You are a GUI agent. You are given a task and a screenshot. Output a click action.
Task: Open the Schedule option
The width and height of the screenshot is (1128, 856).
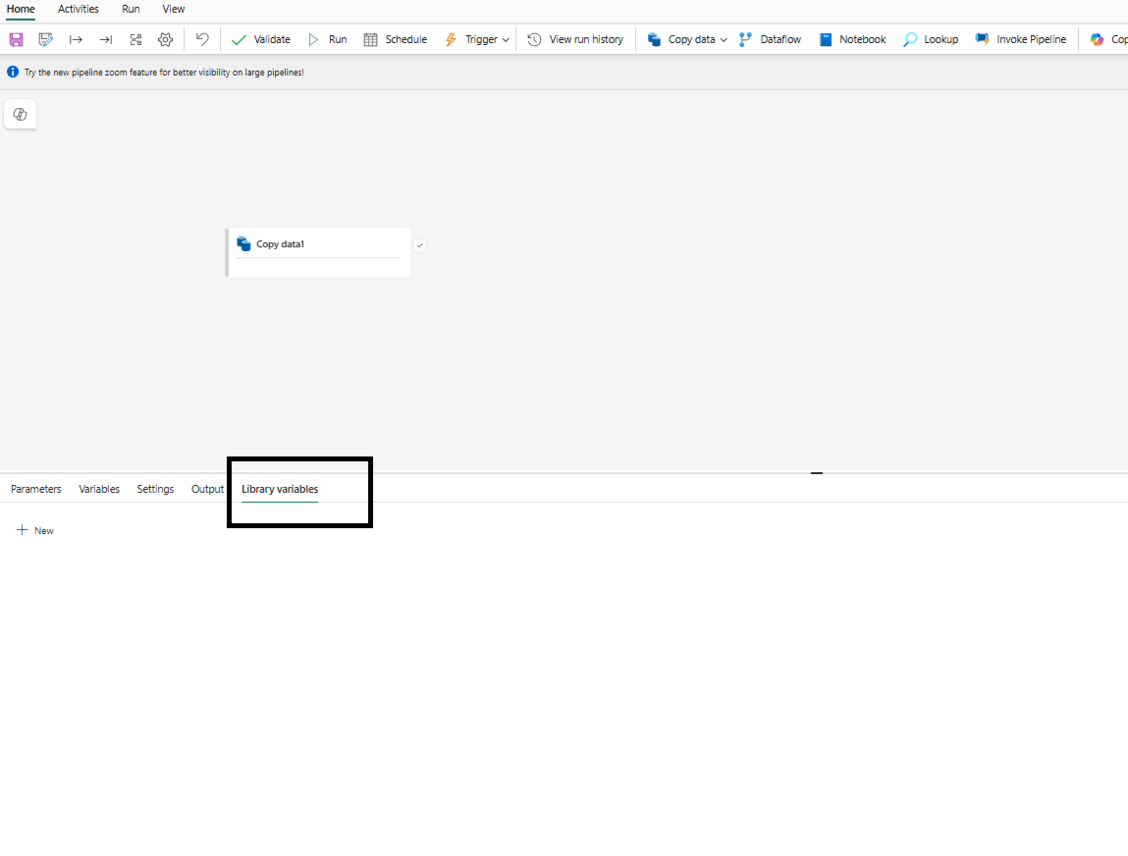tap(396, 40)
